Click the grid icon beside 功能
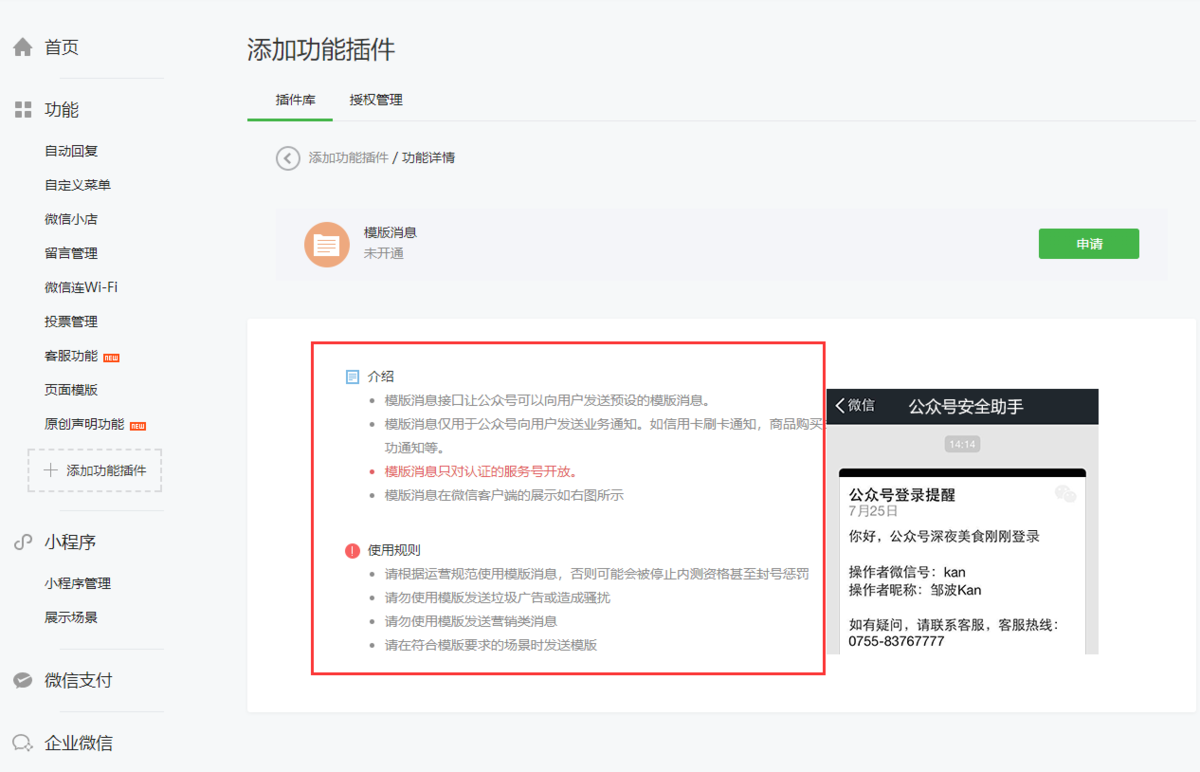Viewport: 1200px width, 772px height. coord(23,110)
